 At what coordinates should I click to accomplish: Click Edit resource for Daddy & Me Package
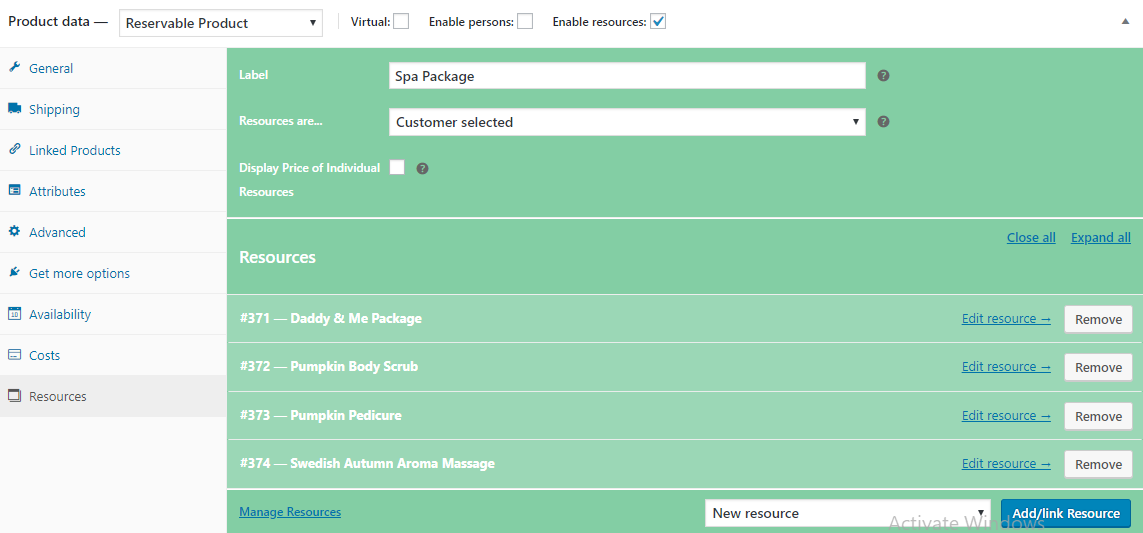(1005, 319)
